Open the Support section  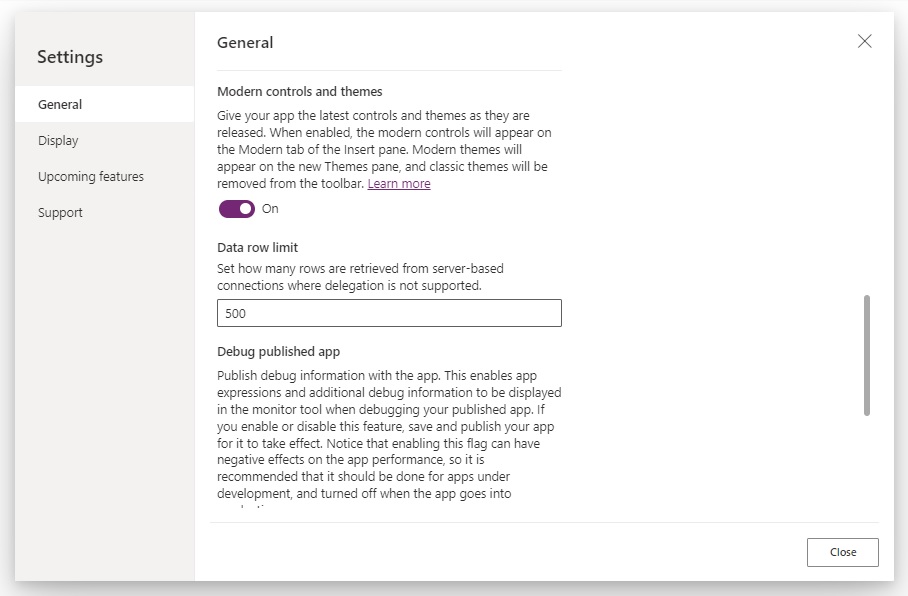coord(60,212)
